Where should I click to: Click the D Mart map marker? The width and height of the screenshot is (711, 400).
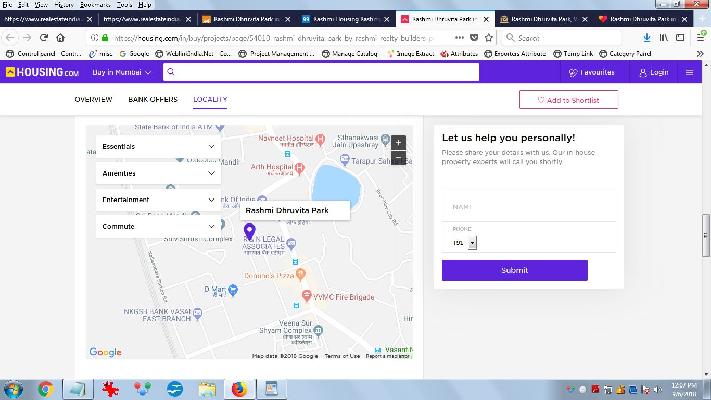click(x=233, y=289)
